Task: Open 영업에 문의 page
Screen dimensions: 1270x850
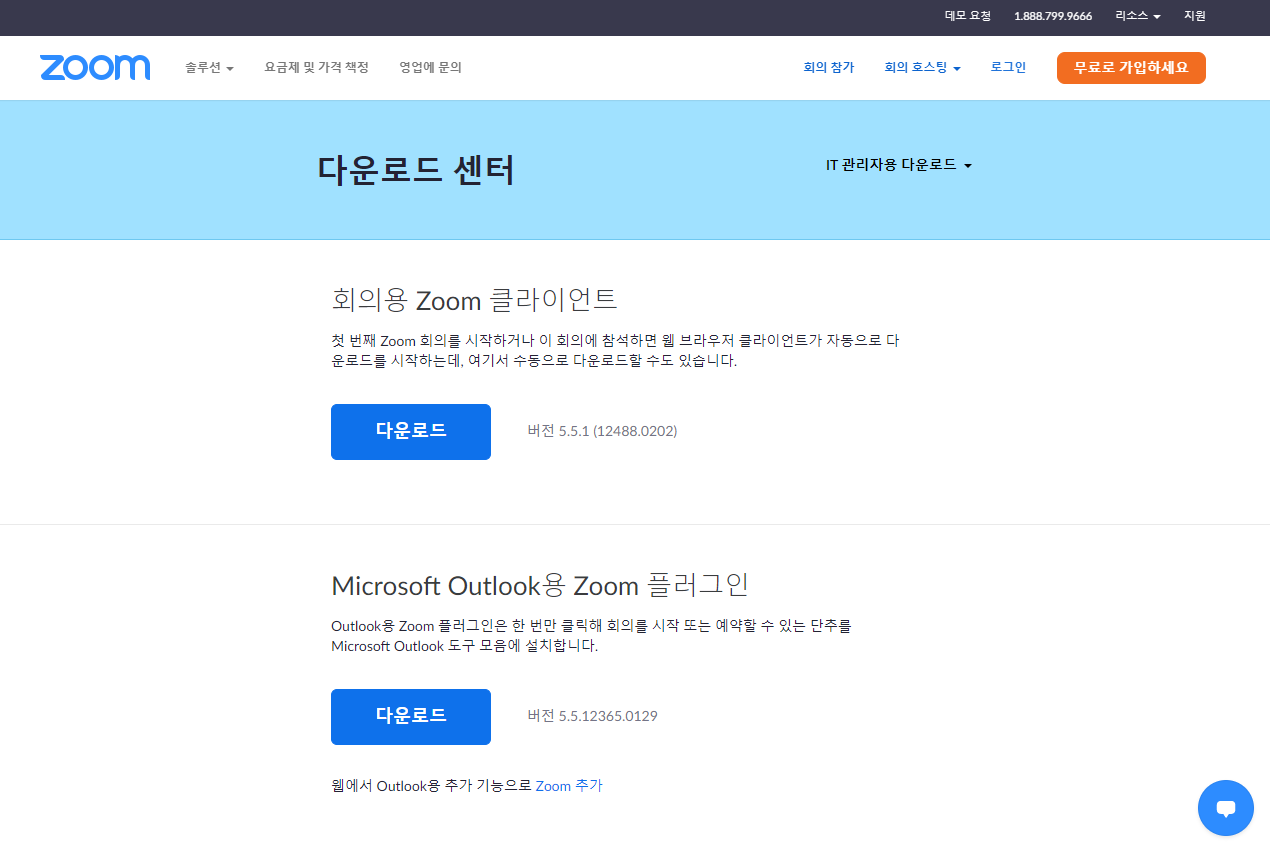Action: [x=430, y=68]
